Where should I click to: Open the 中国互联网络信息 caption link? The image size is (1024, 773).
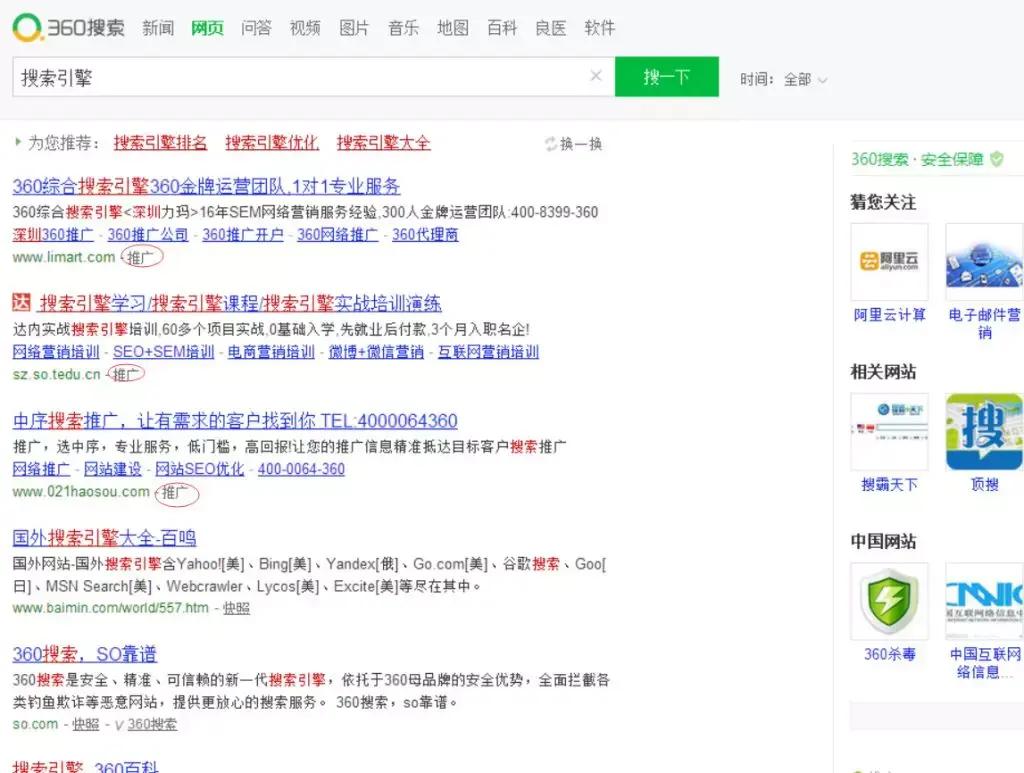(x=985, y=663)
